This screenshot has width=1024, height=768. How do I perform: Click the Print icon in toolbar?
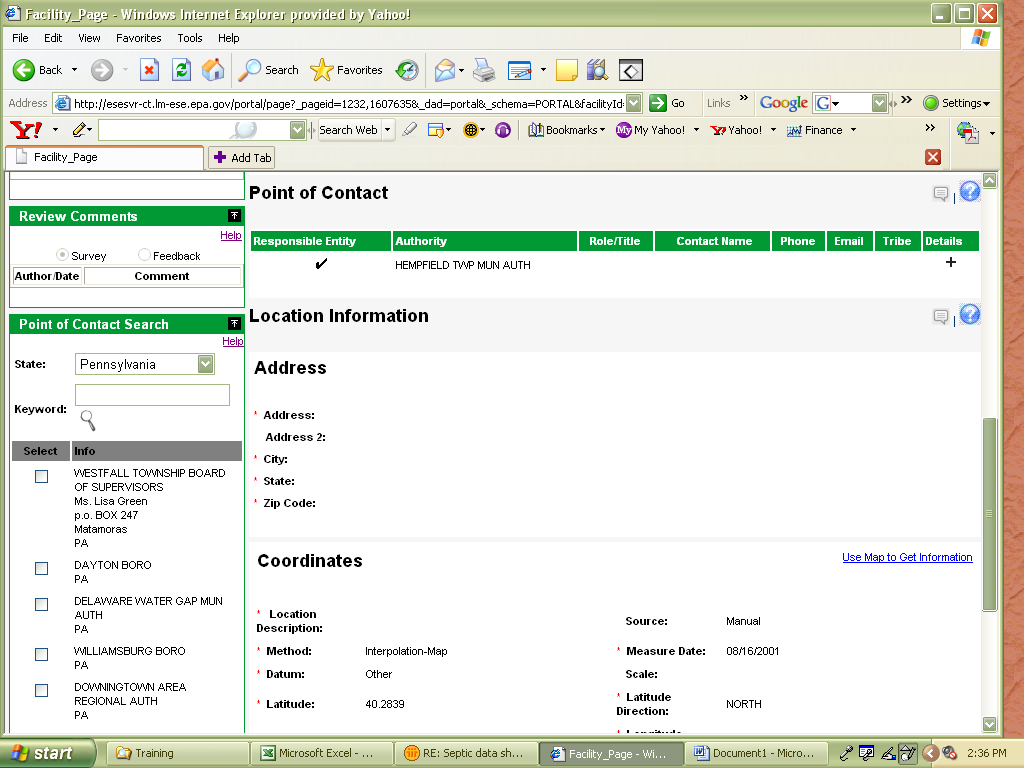click(484, 70)
